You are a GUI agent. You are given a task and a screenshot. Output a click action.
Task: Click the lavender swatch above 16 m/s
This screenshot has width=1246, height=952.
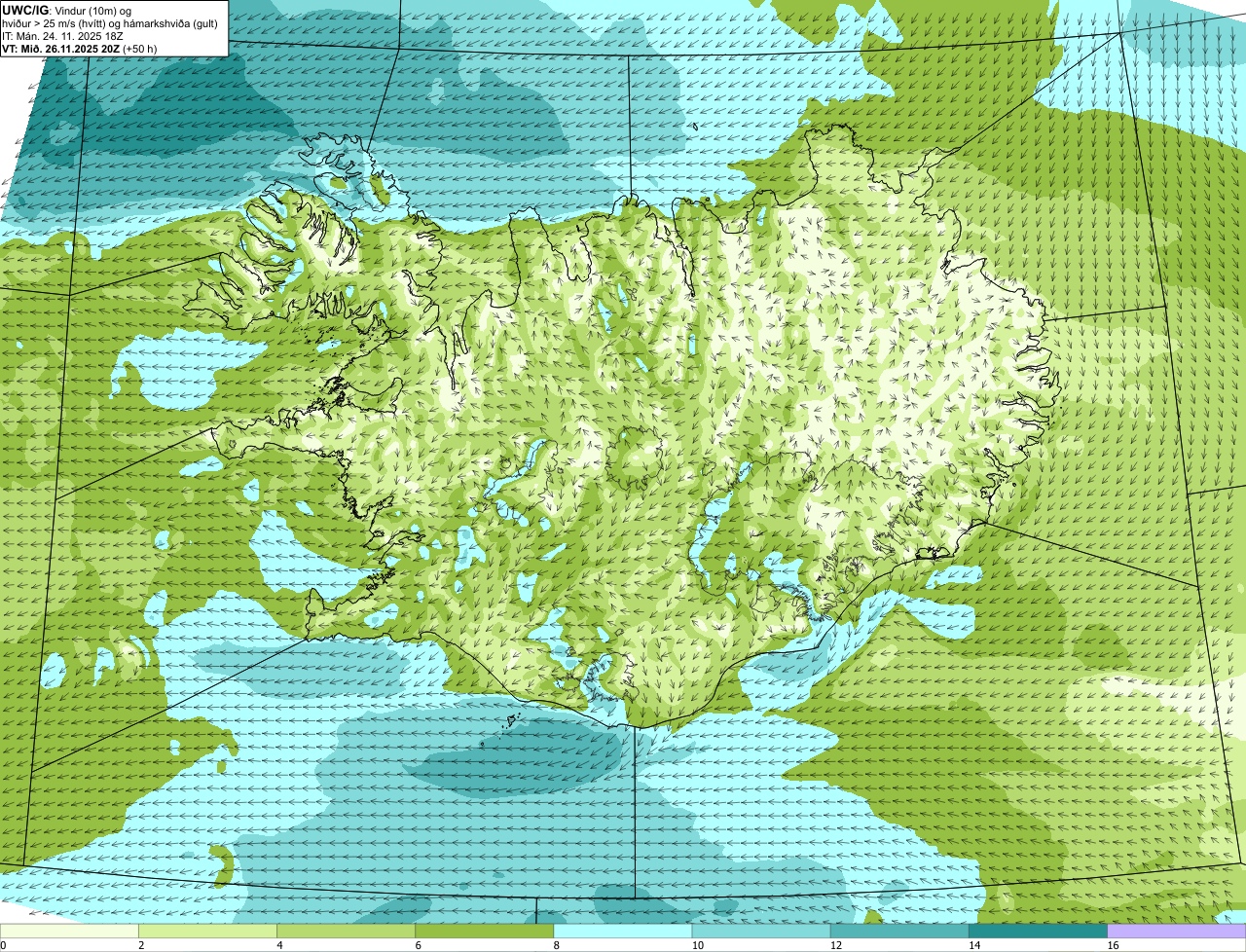(1177, 932)
